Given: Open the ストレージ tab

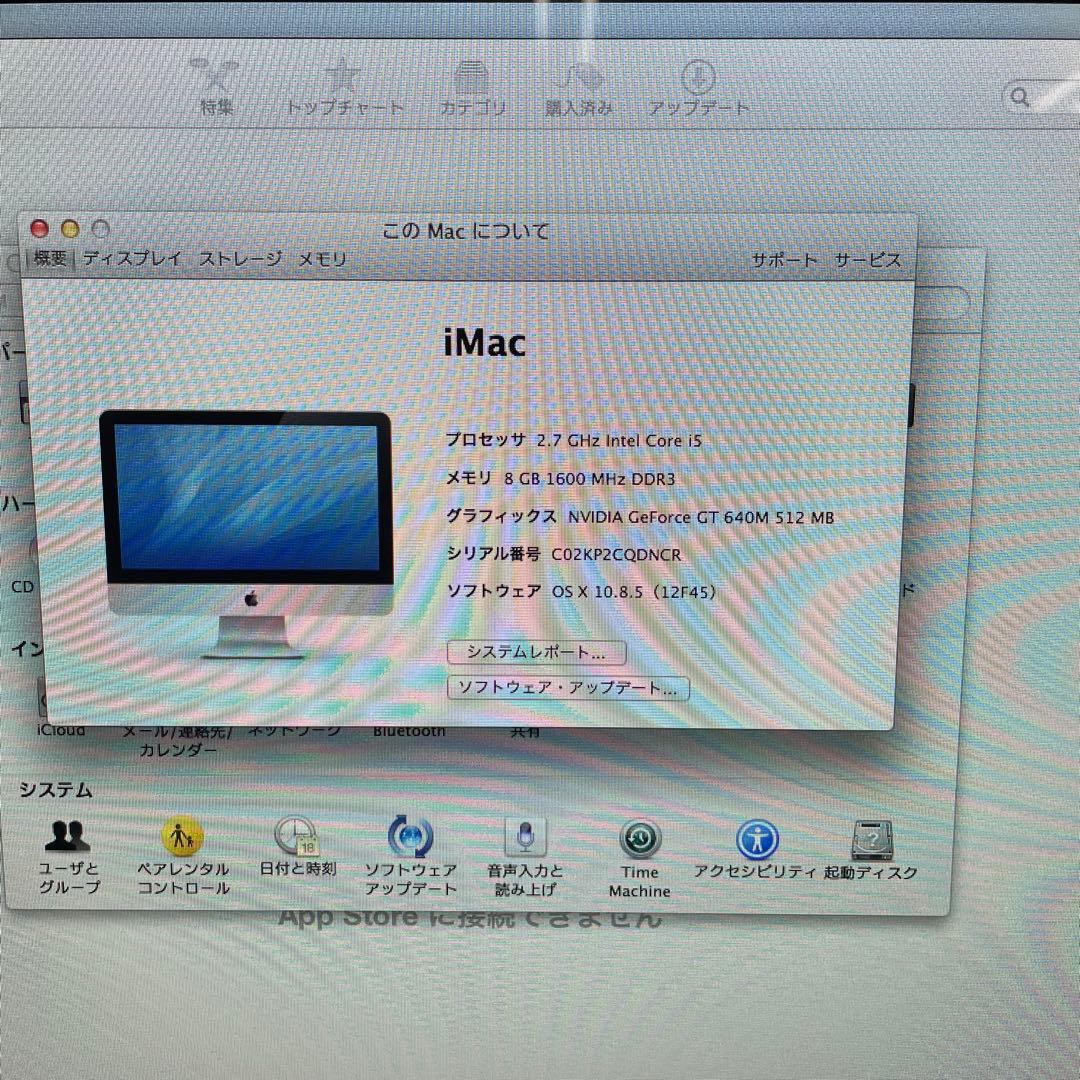Looking at the screenshot, I should [x=242, y=259].
